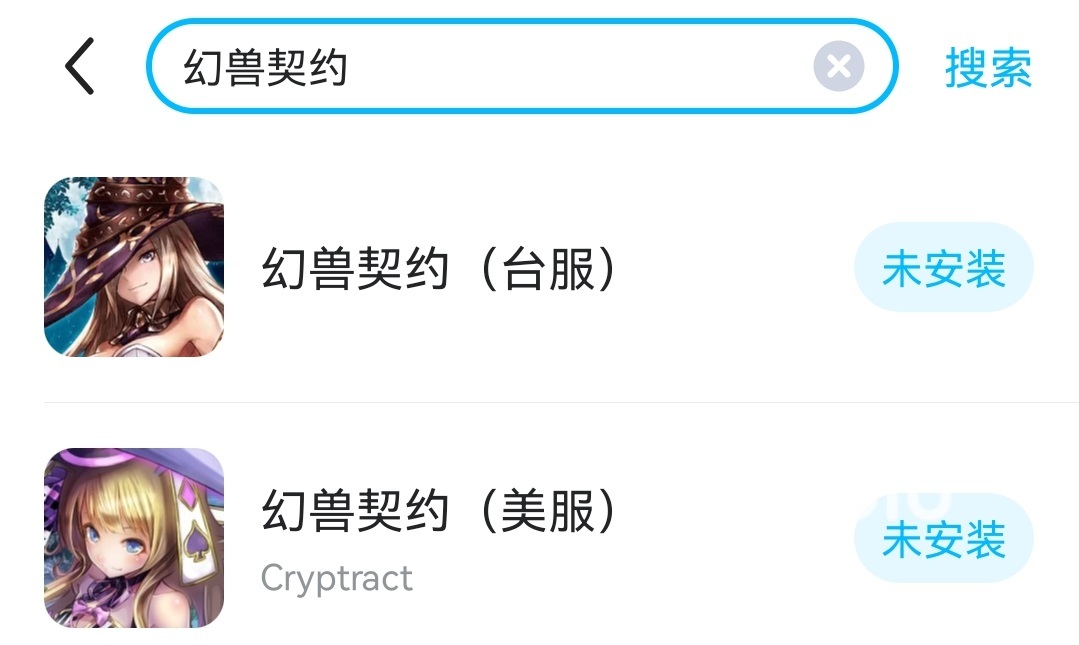
Task: Install the US server Cryptract game
Action: 943,540
